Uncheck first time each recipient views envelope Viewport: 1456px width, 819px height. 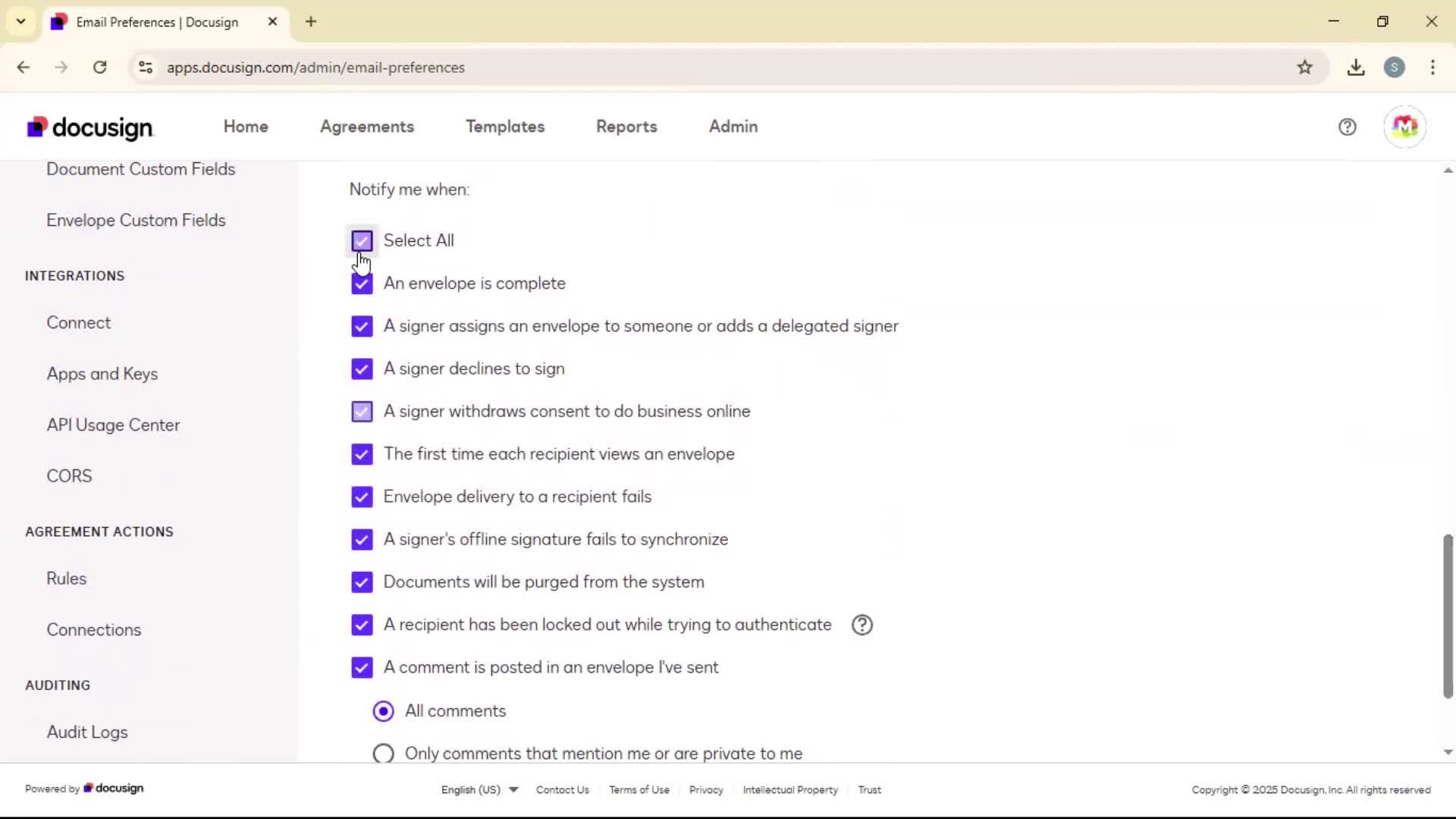point(362,454)
